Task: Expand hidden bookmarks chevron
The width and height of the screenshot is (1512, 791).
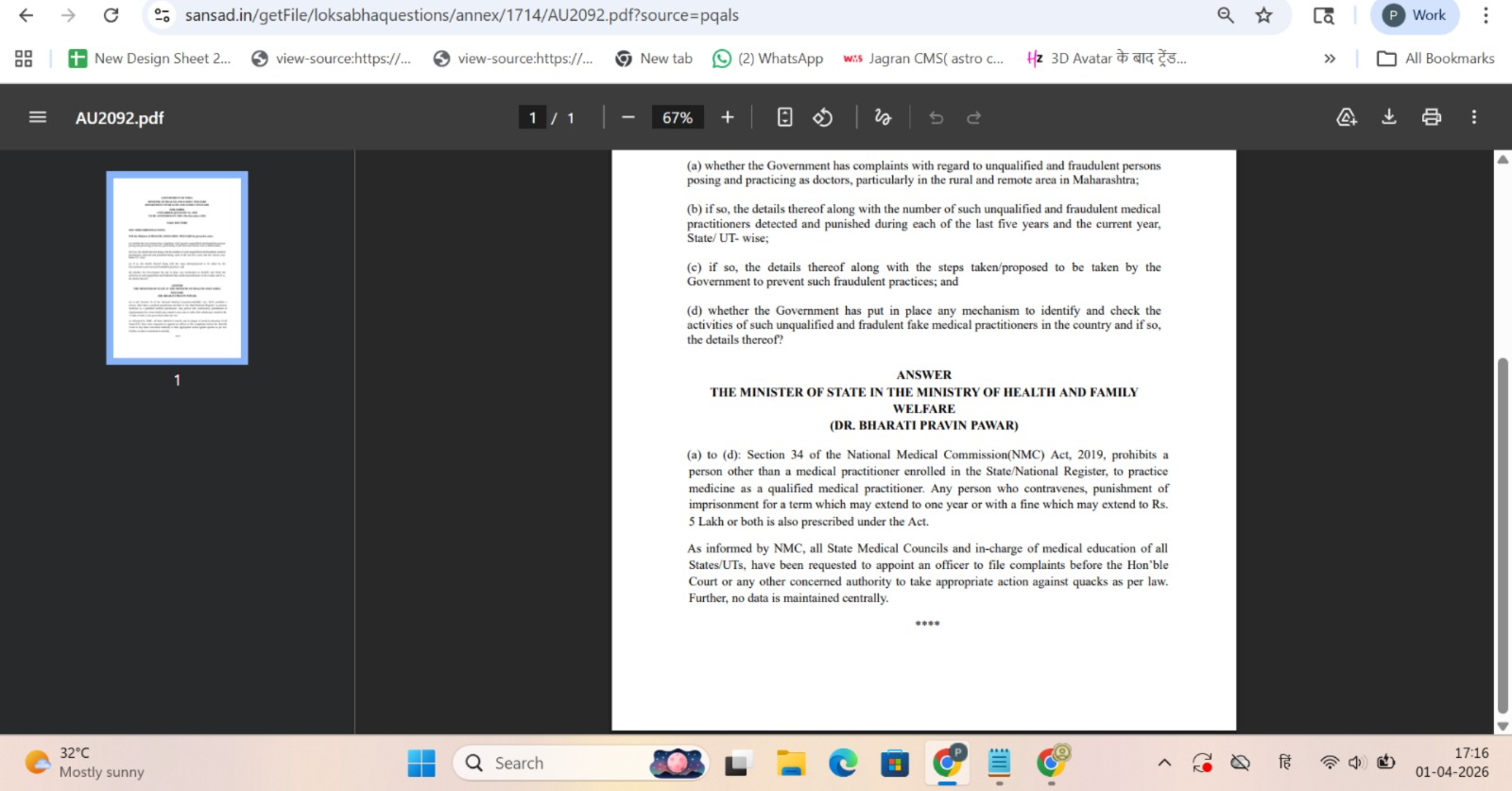Action: tap(1330, 59)
